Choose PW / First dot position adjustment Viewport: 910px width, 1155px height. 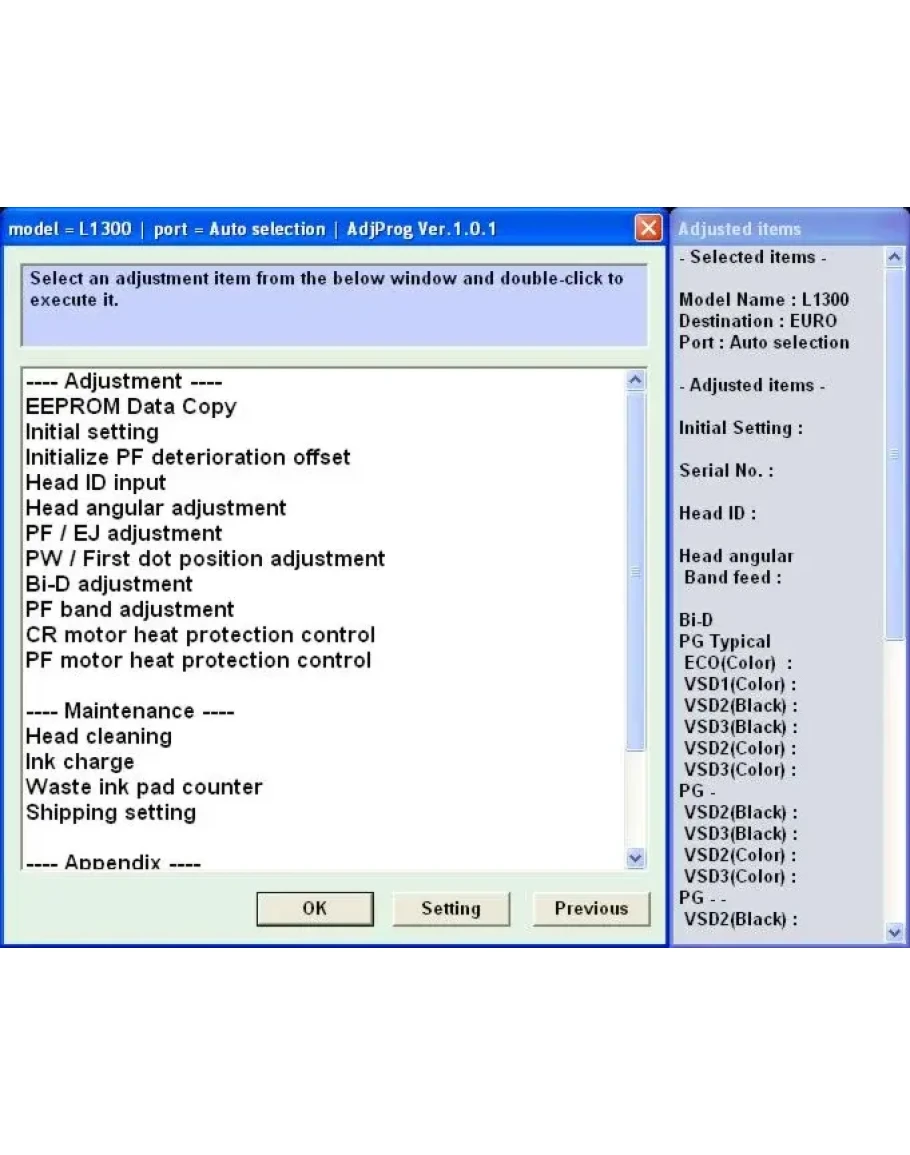tap(205, 559)
